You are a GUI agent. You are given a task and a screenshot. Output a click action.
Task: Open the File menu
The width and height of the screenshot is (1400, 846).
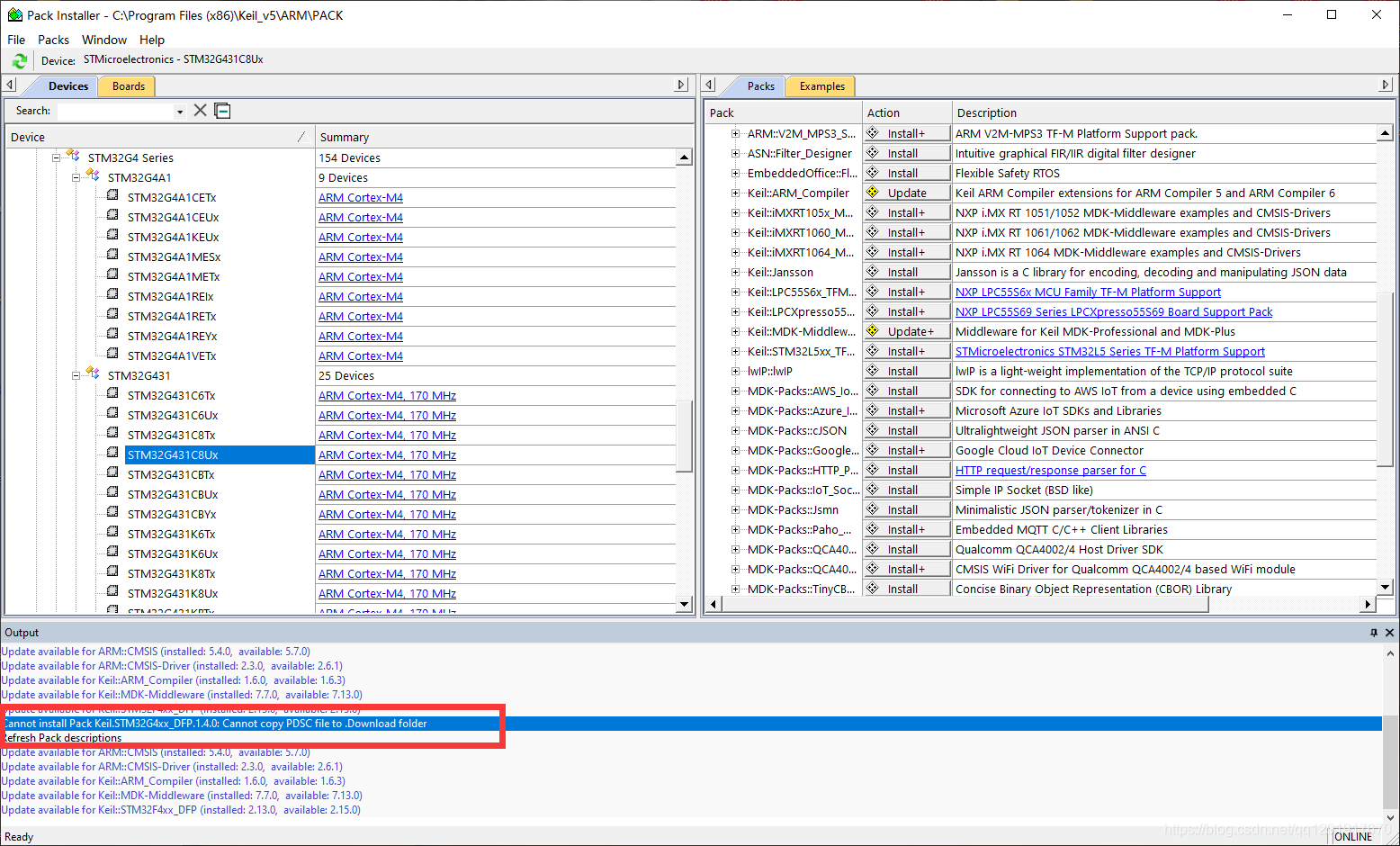(16, 40)
